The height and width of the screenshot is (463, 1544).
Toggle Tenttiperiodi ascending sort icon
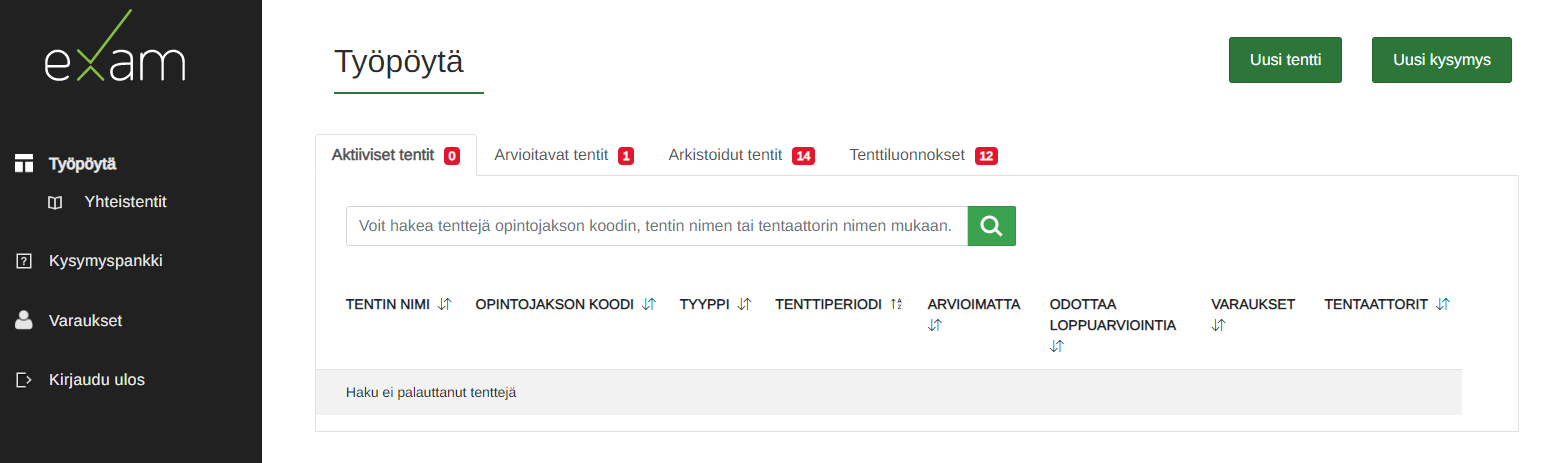pyautogui.click(x=896, y=304)
